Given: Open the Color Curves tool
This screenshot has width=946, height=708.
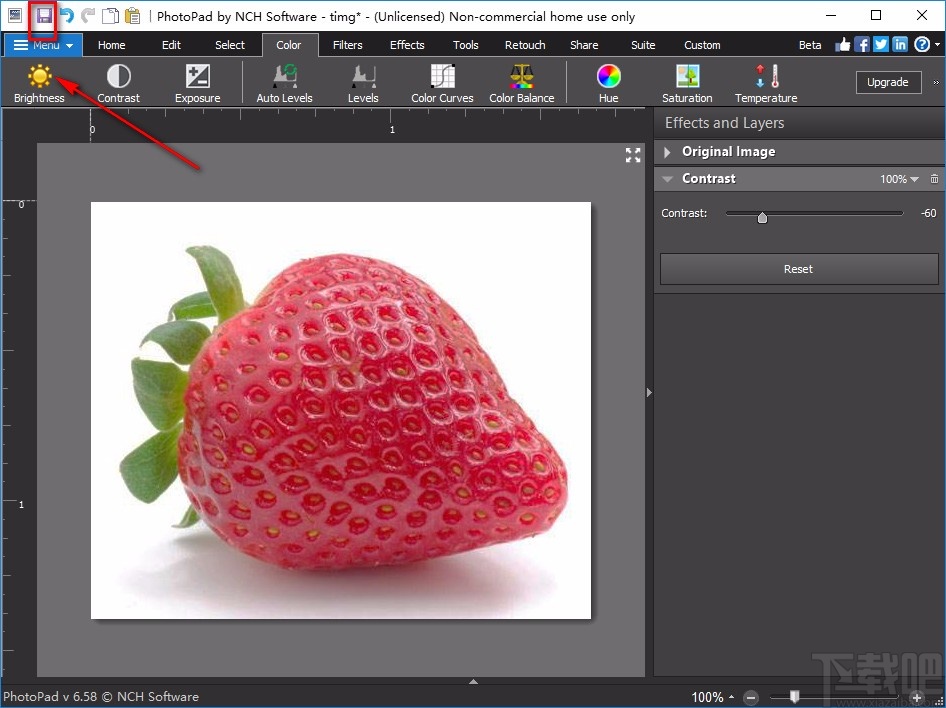Looking at the screenshot, I should tap(442, 83).
